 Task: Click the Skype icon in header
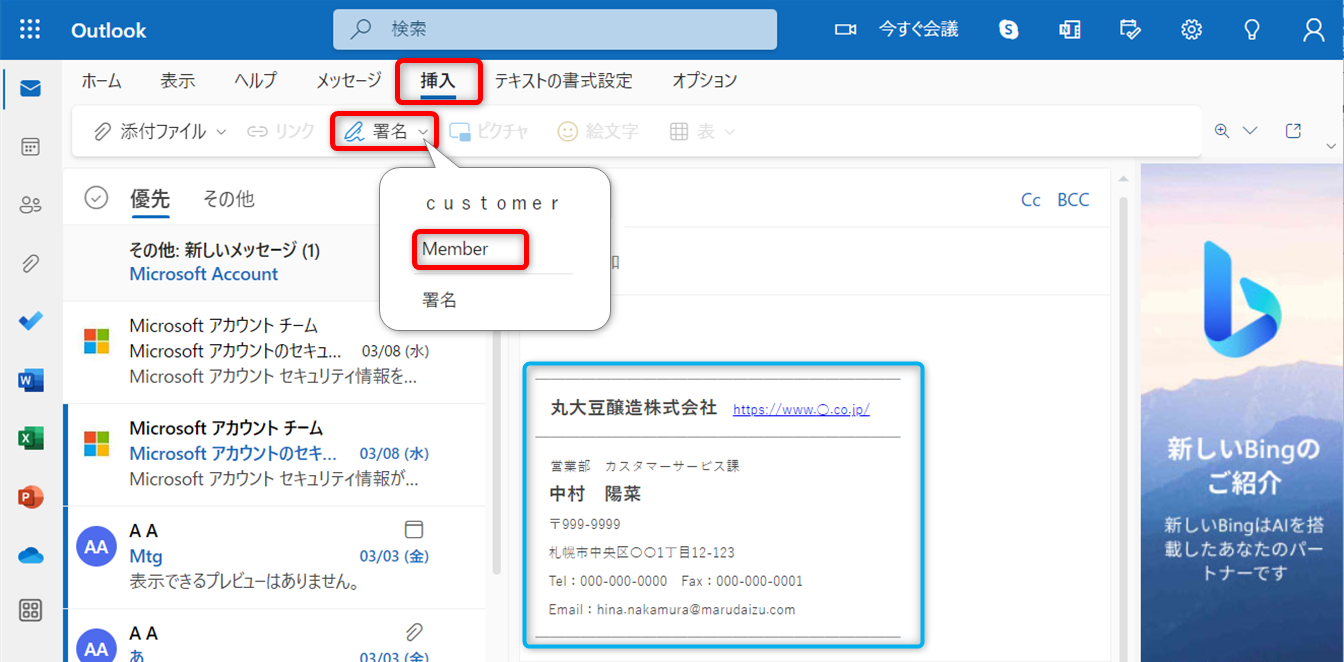click(1009, 30)
